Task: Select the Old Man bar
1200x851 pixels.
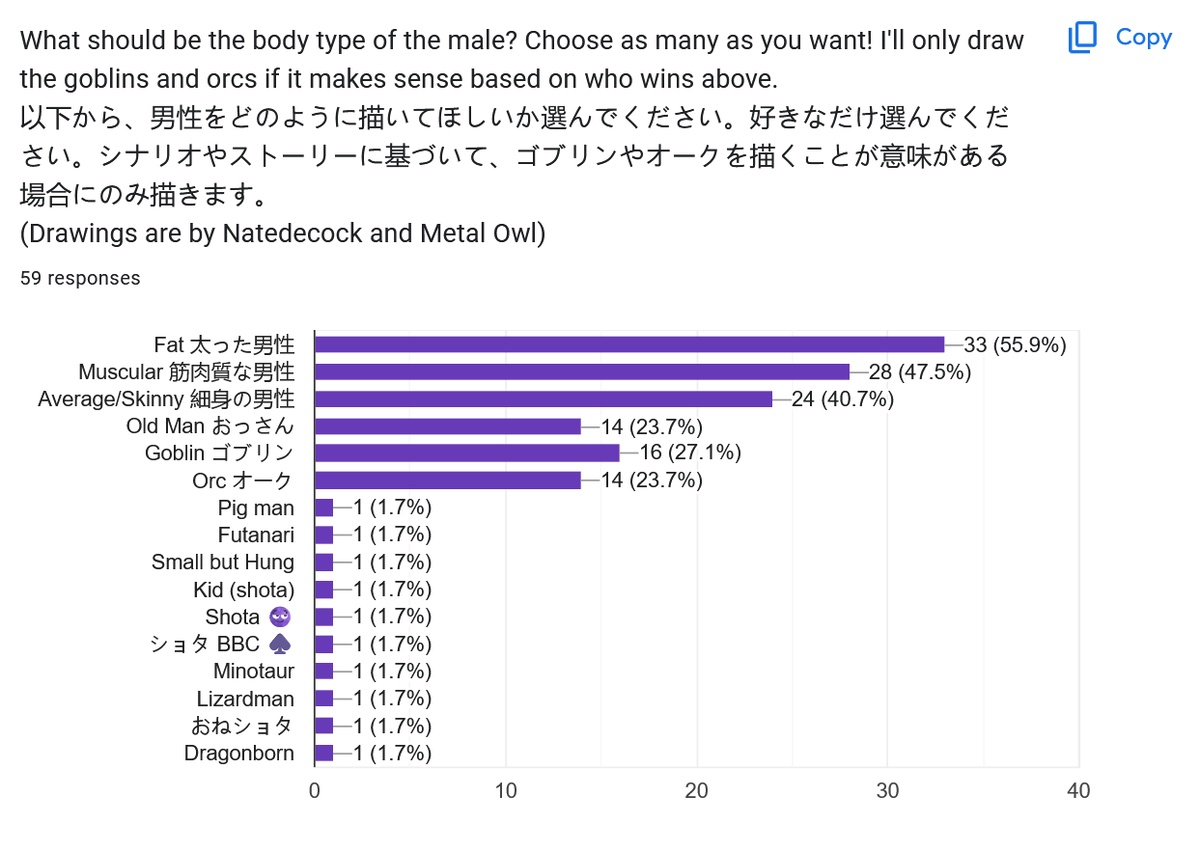Action: tap(447, 426)
